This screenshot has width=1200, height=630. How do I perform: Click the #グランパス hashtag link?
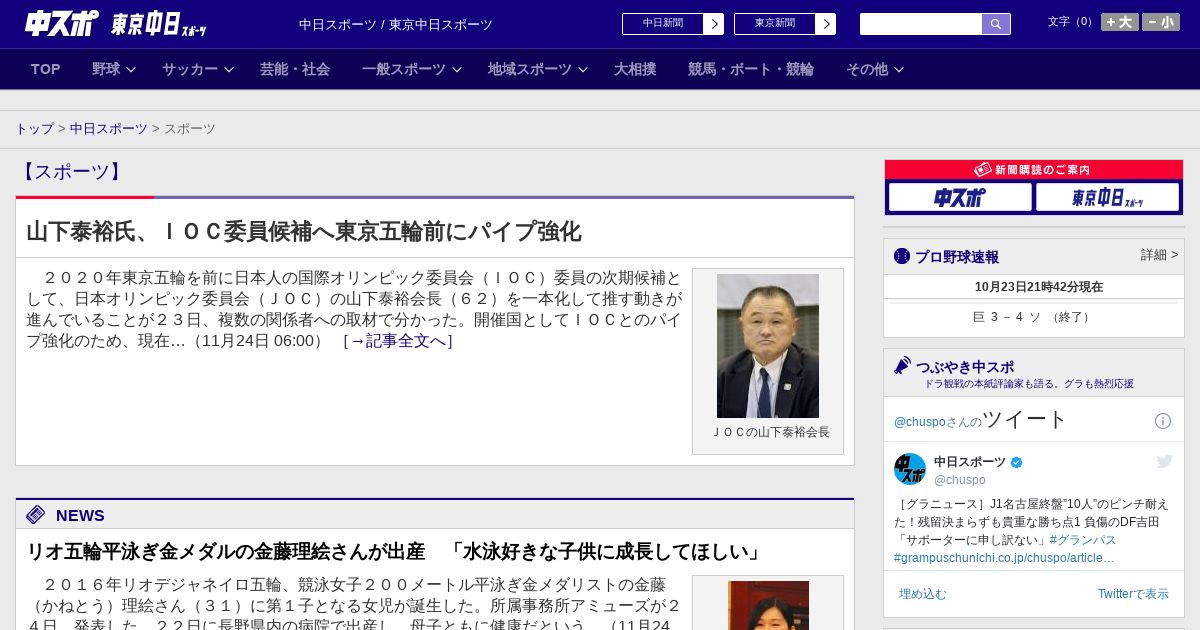(1083, 540)
